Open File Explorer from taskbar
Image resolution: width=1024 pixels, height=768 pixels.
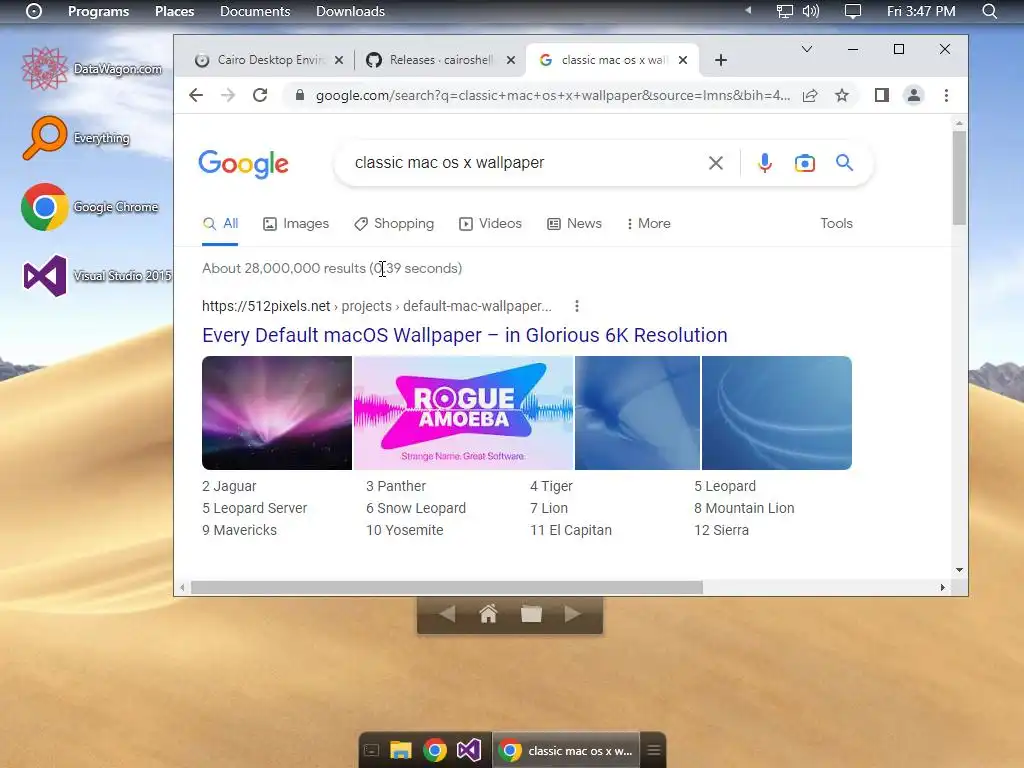tap(401, 750)
